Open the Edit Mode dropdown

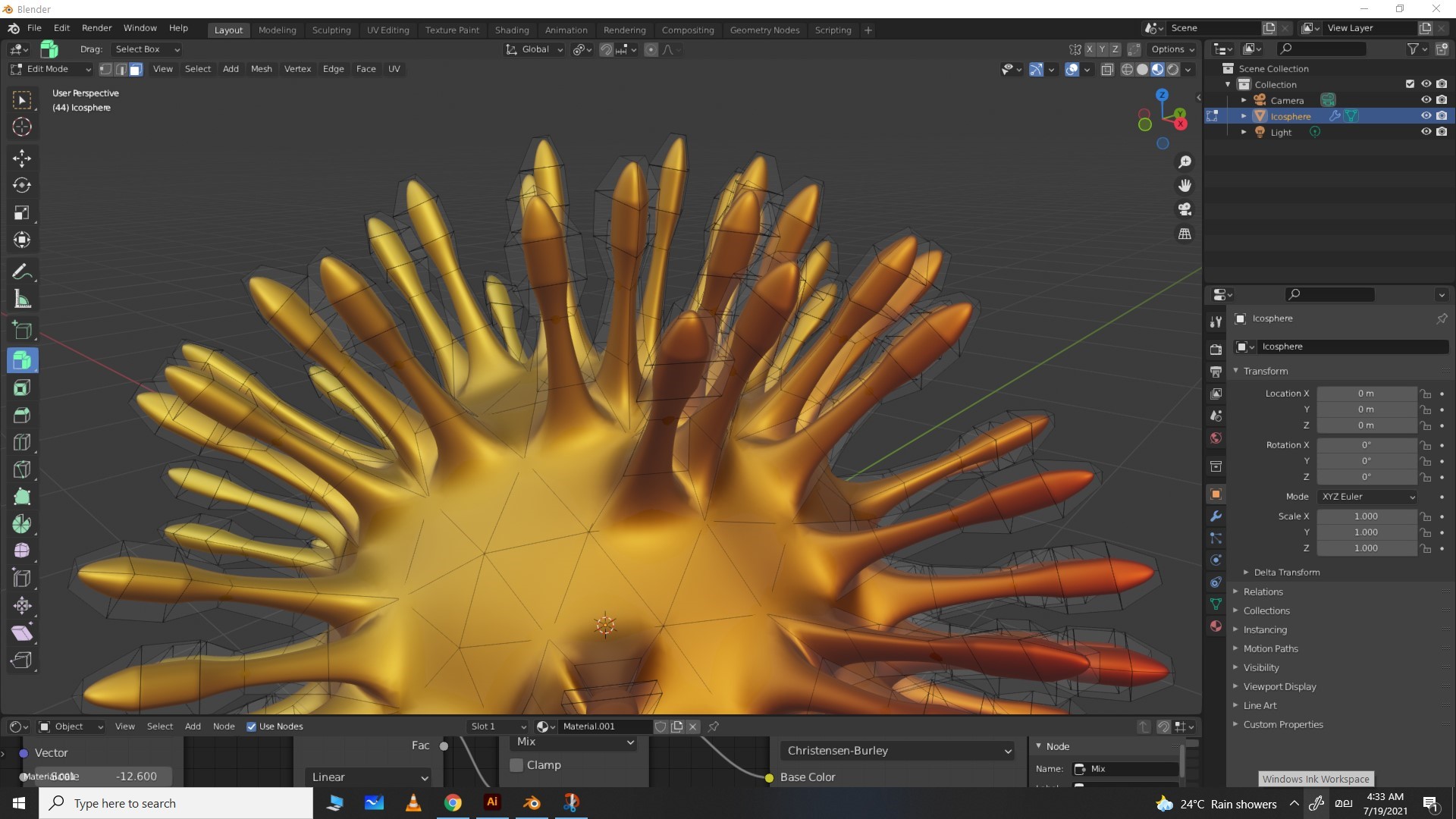tap(50, 69)
